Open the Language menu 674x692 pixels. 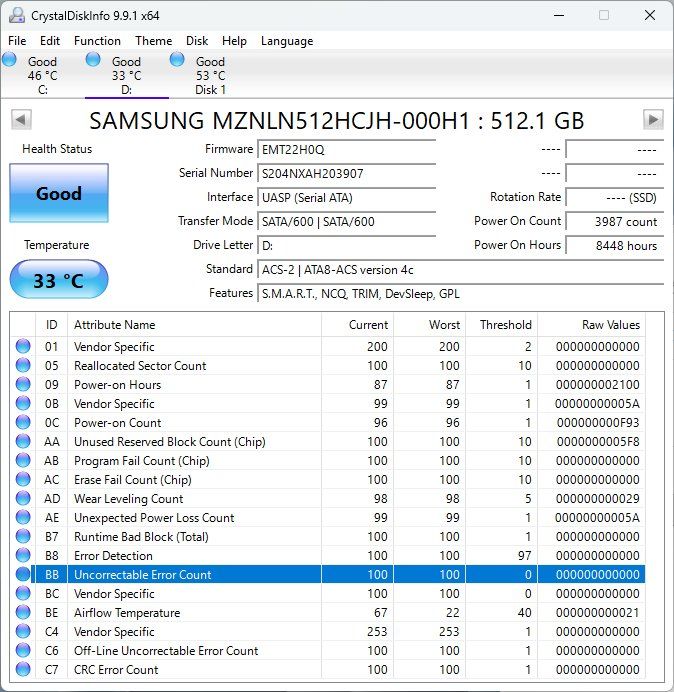click(287, 41)
